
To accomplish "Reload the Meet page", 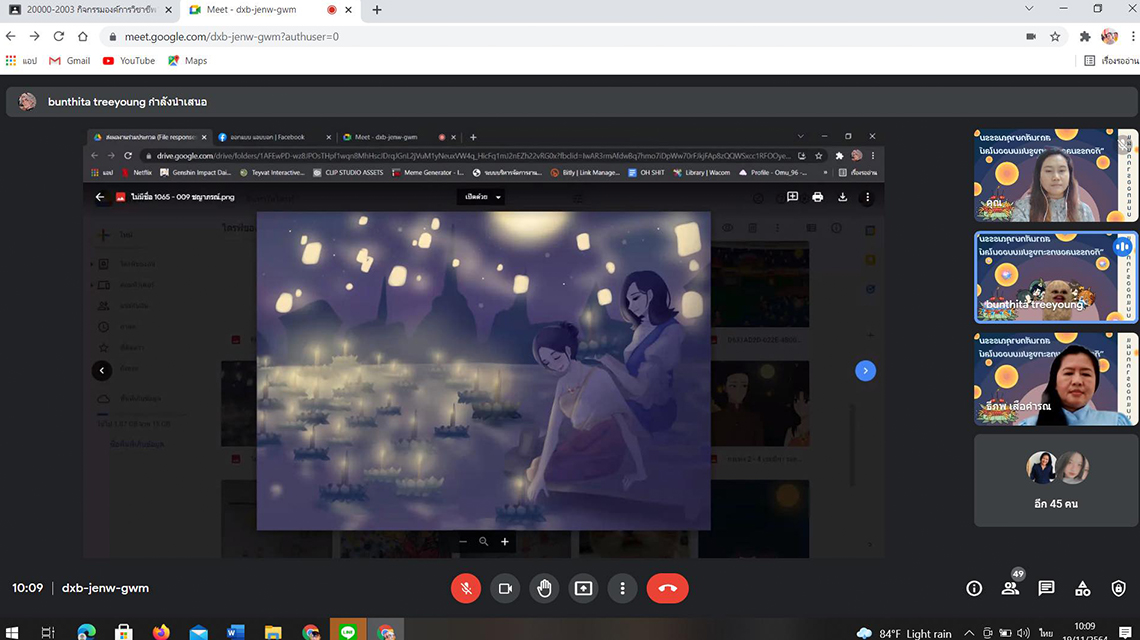I will coord(59,36).
